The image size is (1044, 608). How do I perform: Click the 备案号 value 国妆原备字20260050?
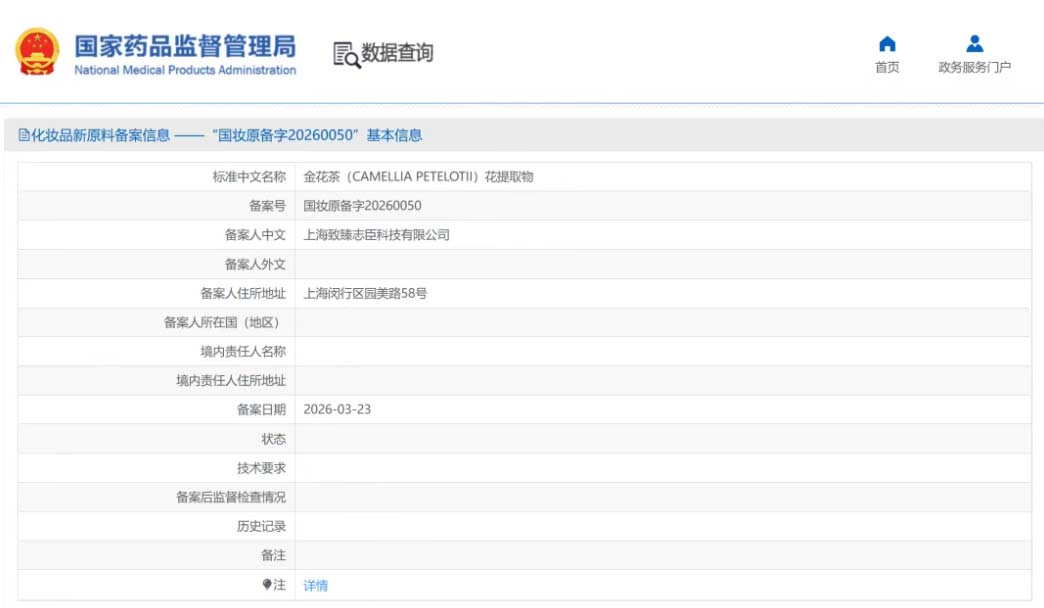click(x=362, y=206)
